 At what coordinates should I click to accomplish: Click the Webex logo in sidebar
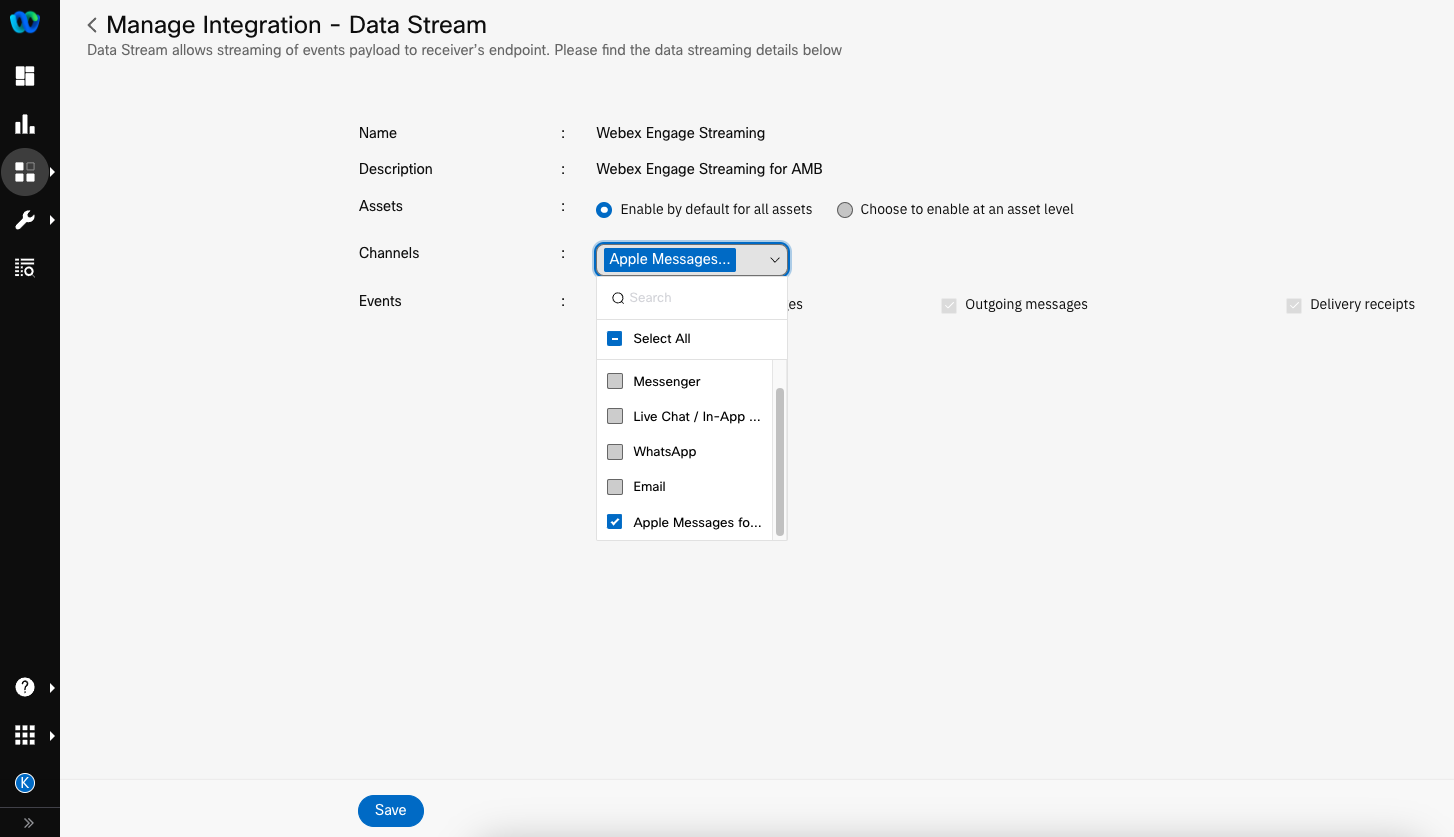25,23
